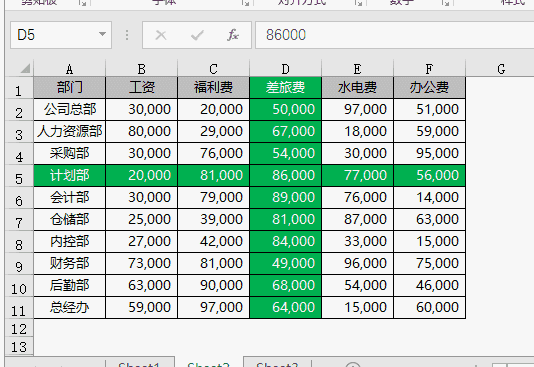
Task: Open the Clipboard group dialog launcher
Action: tap(82, 3)
